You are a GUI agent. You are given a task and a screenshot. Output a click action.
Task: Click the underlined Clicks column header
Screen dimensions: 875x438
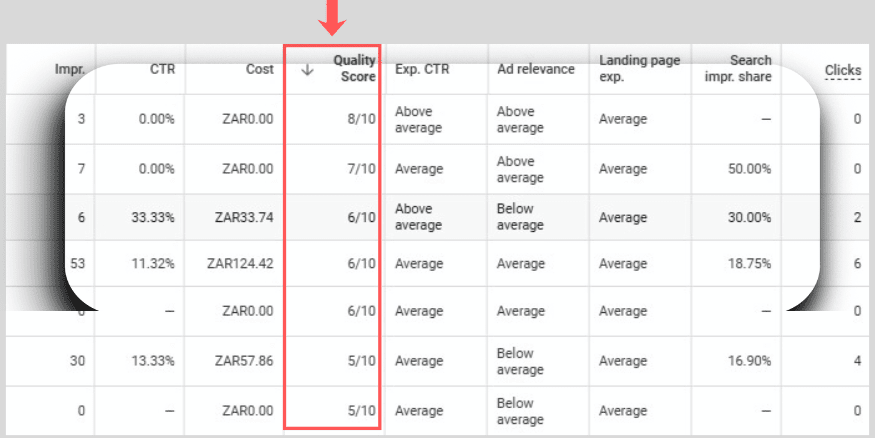(x=843, y=70)
